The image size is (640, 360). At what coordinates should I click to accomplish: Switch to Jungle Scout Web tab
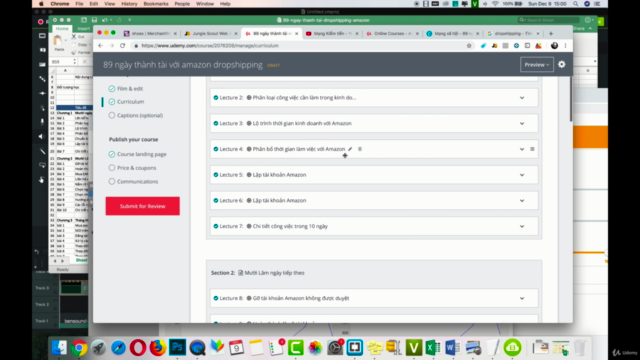point(210,33)
